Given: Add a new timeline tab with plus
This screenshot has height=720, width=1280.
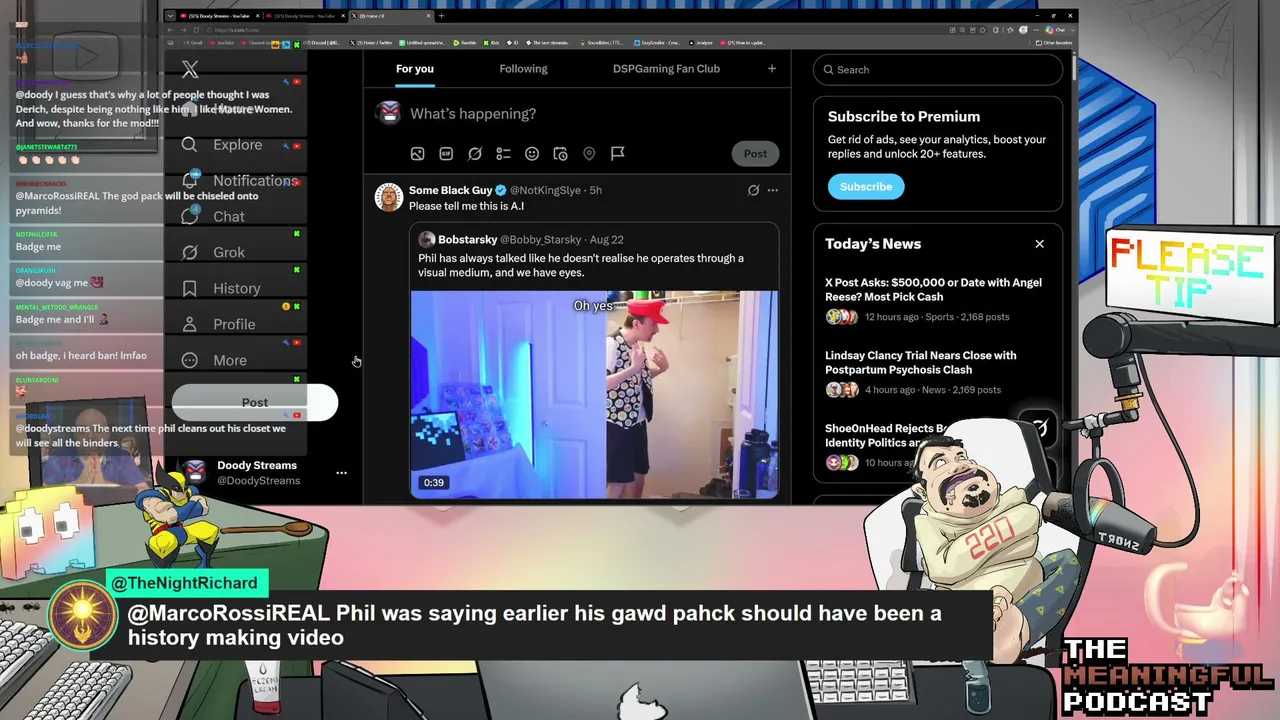Looking at the screenshot, I should tap(771, 69).
